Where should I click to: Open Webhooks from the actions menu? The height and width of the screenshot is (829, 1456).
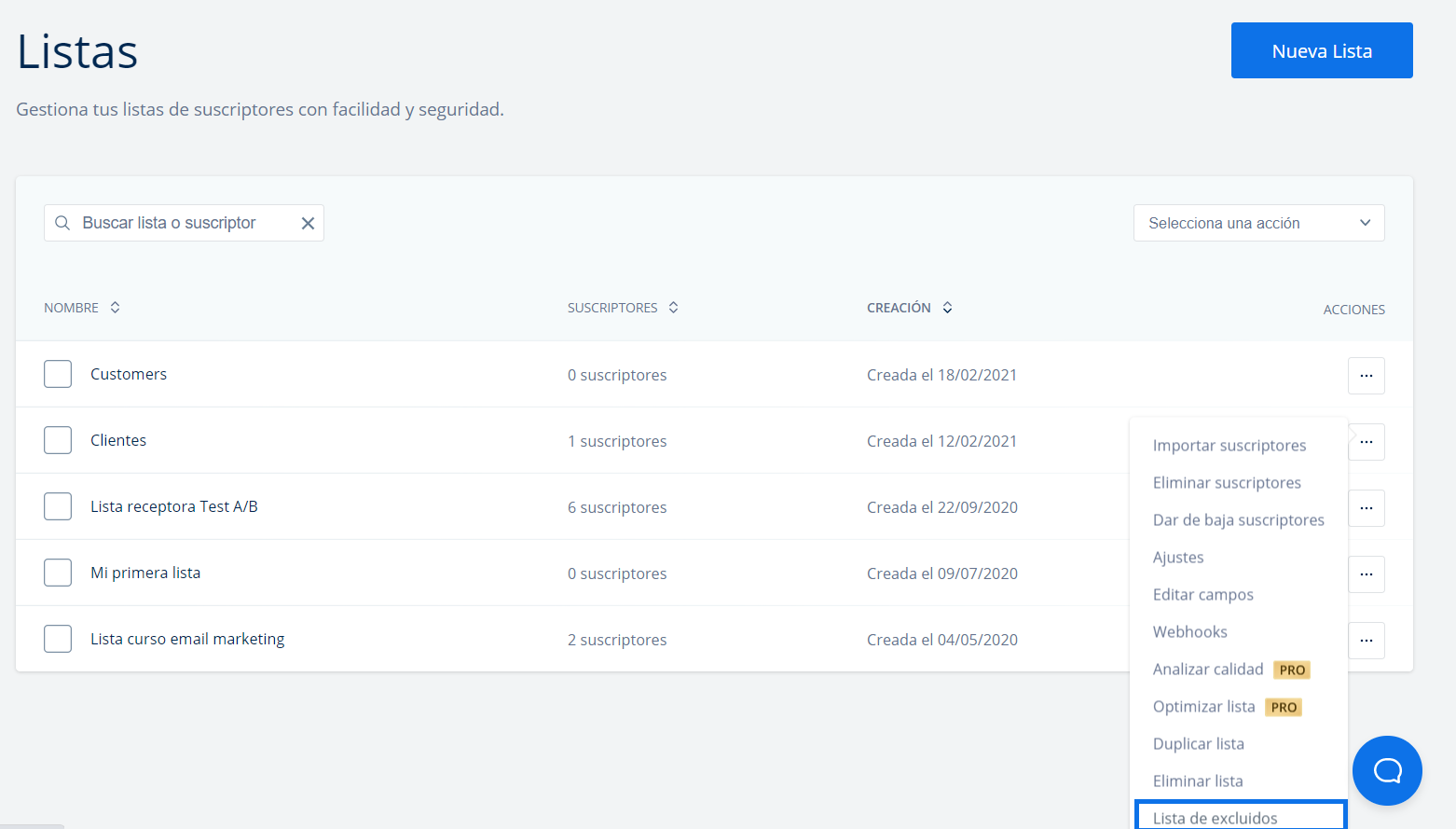(x=1190, y=632)
